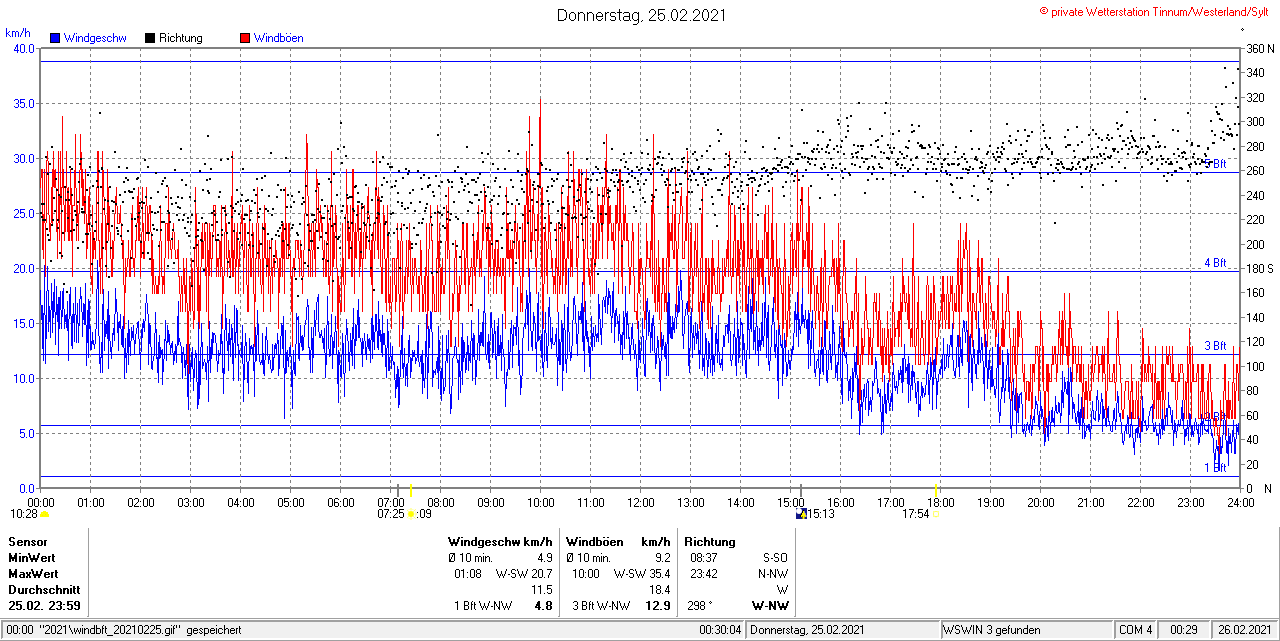Click the km/h axis unit label
The height and width of the screenshot is (641, 1280).
point(17,32)
